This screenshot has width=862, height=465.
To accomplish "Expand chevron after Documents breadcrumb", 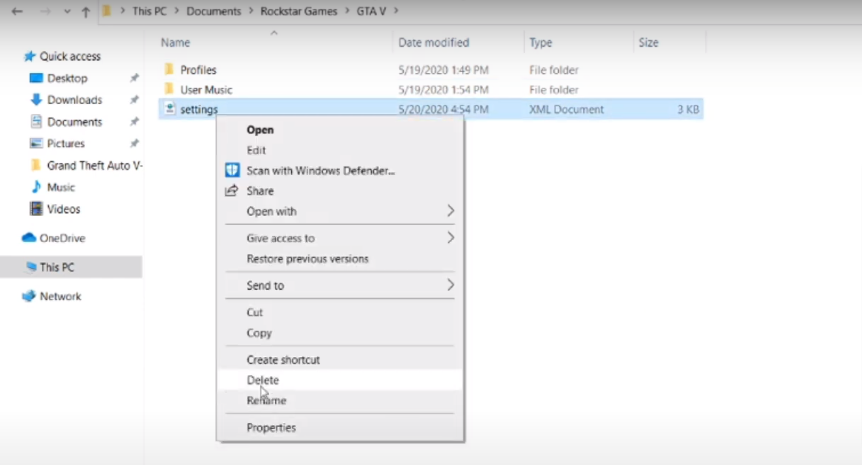I will (x=251, y=11).
